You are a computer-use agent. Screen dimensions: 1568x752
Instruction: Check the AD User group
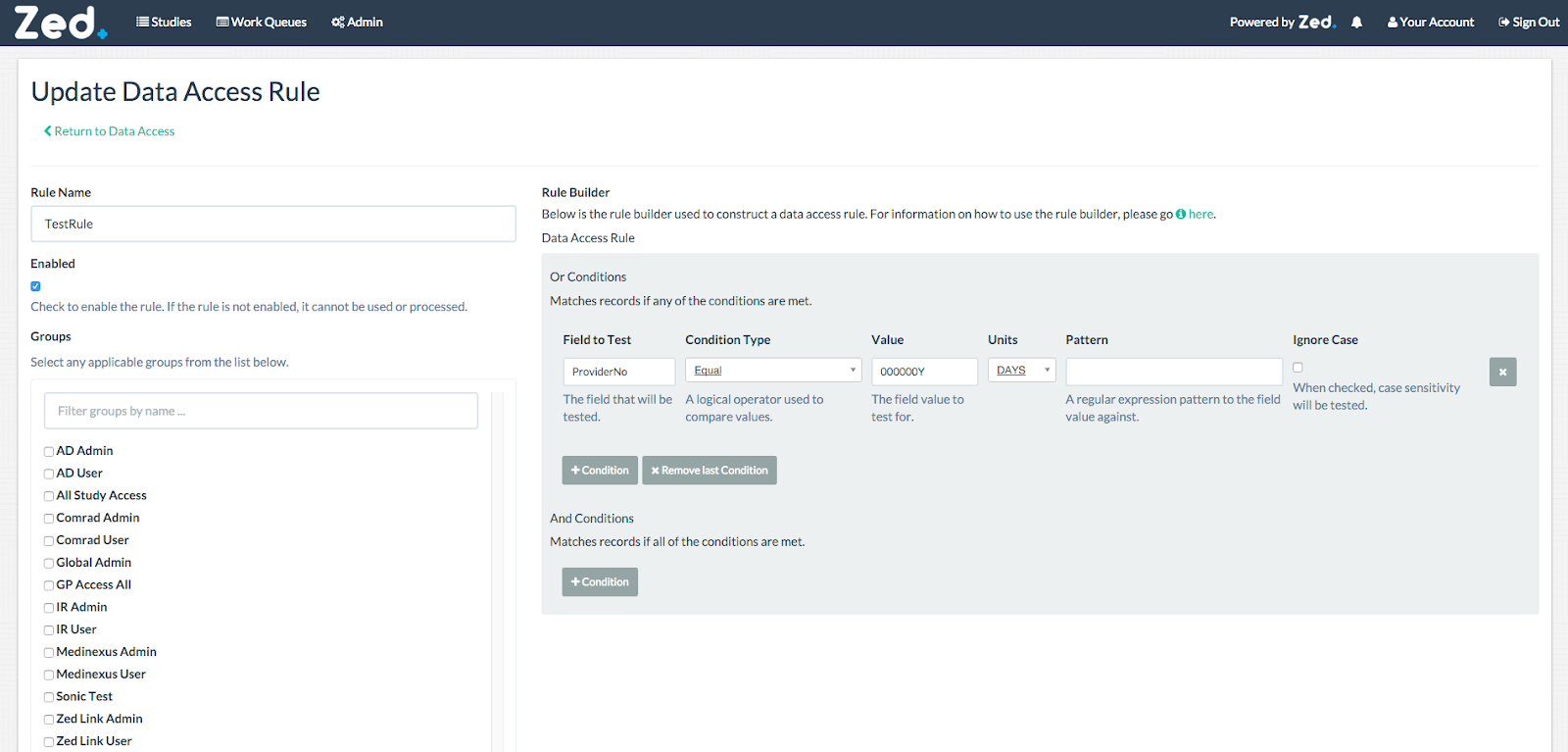(48, 475)
